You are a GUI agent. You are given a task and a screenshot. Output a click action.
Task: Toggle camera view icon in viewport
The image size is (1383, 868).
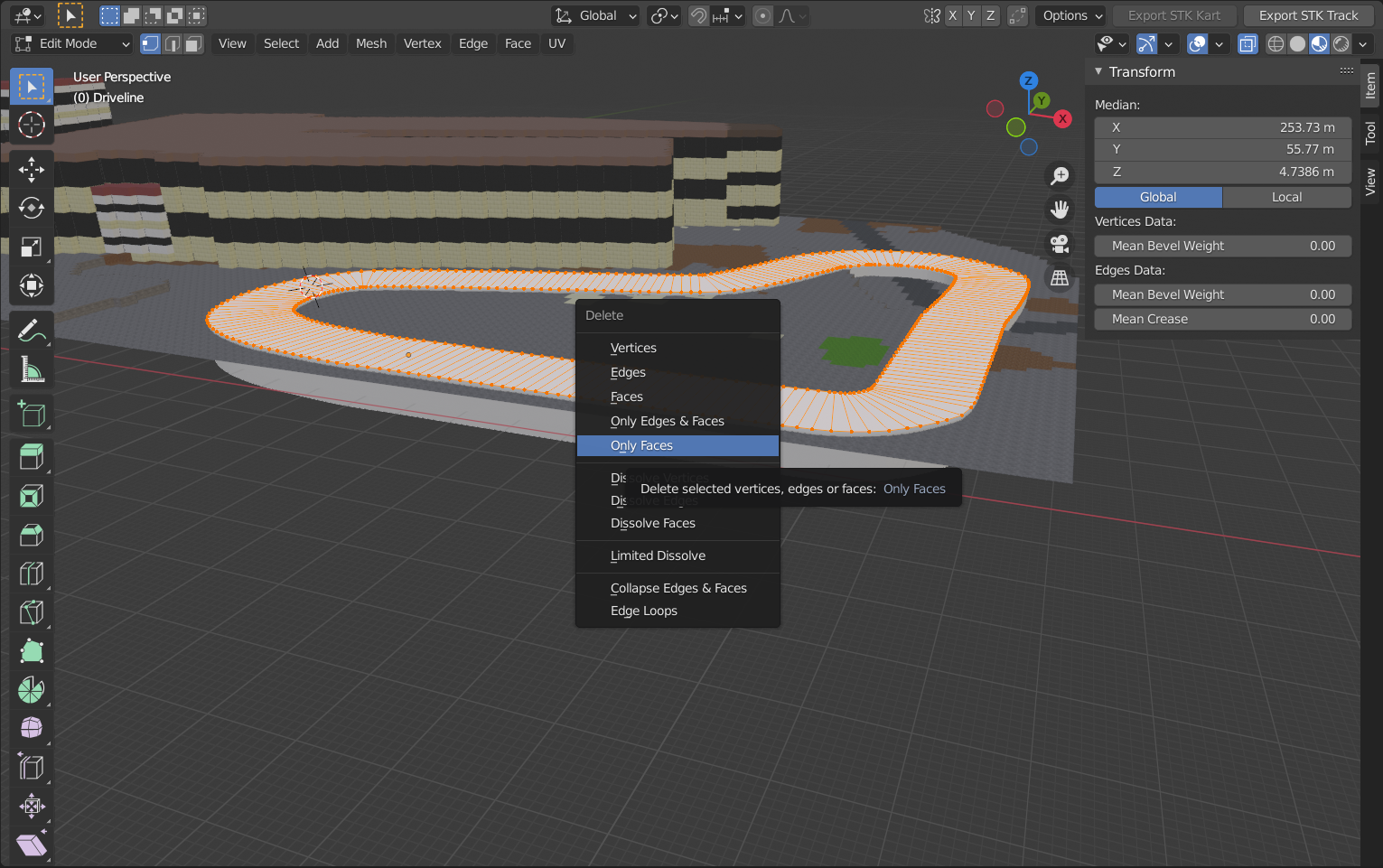[x=1060, y=244]
